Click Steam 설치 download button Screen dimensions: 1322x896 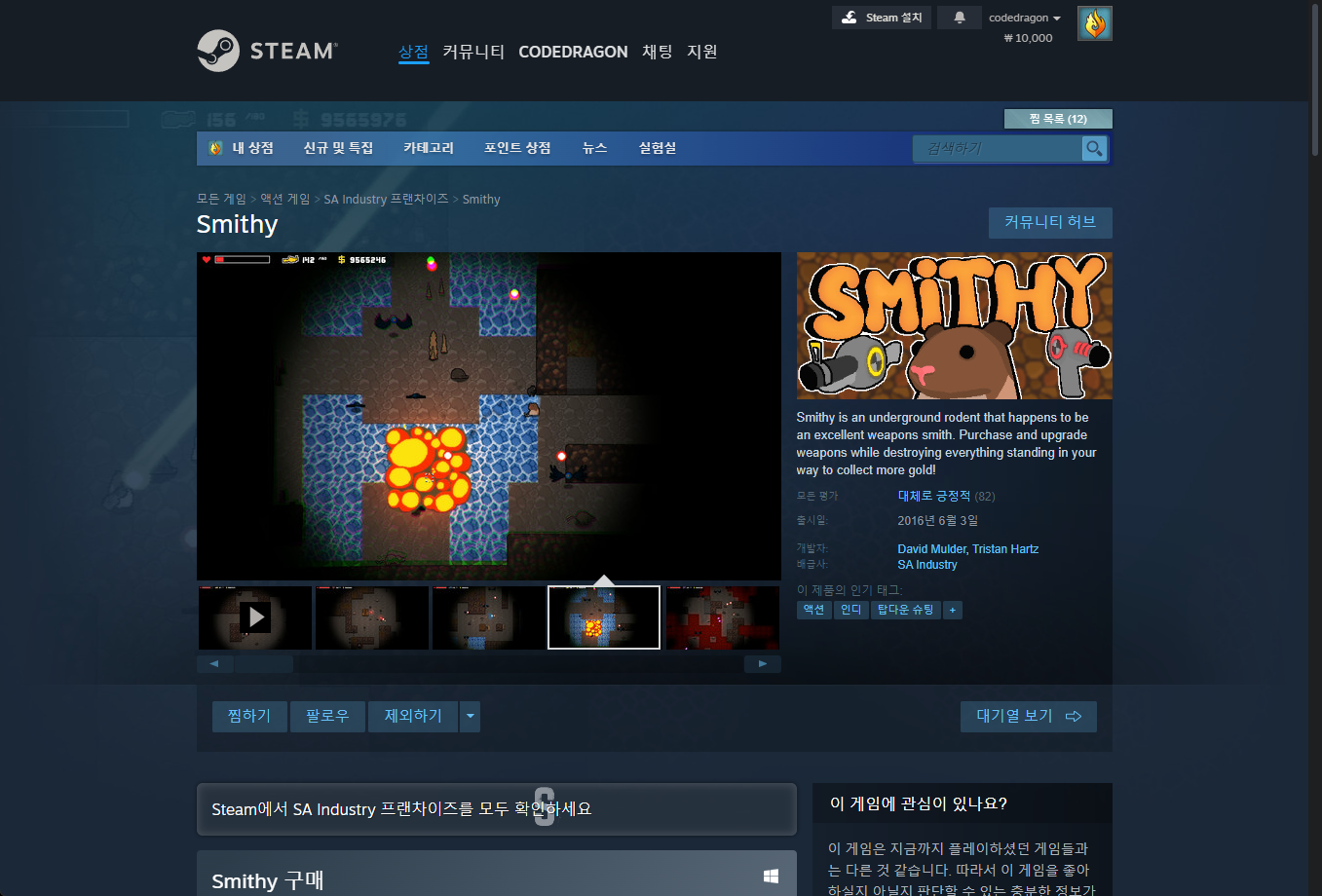tap(882, 18)
